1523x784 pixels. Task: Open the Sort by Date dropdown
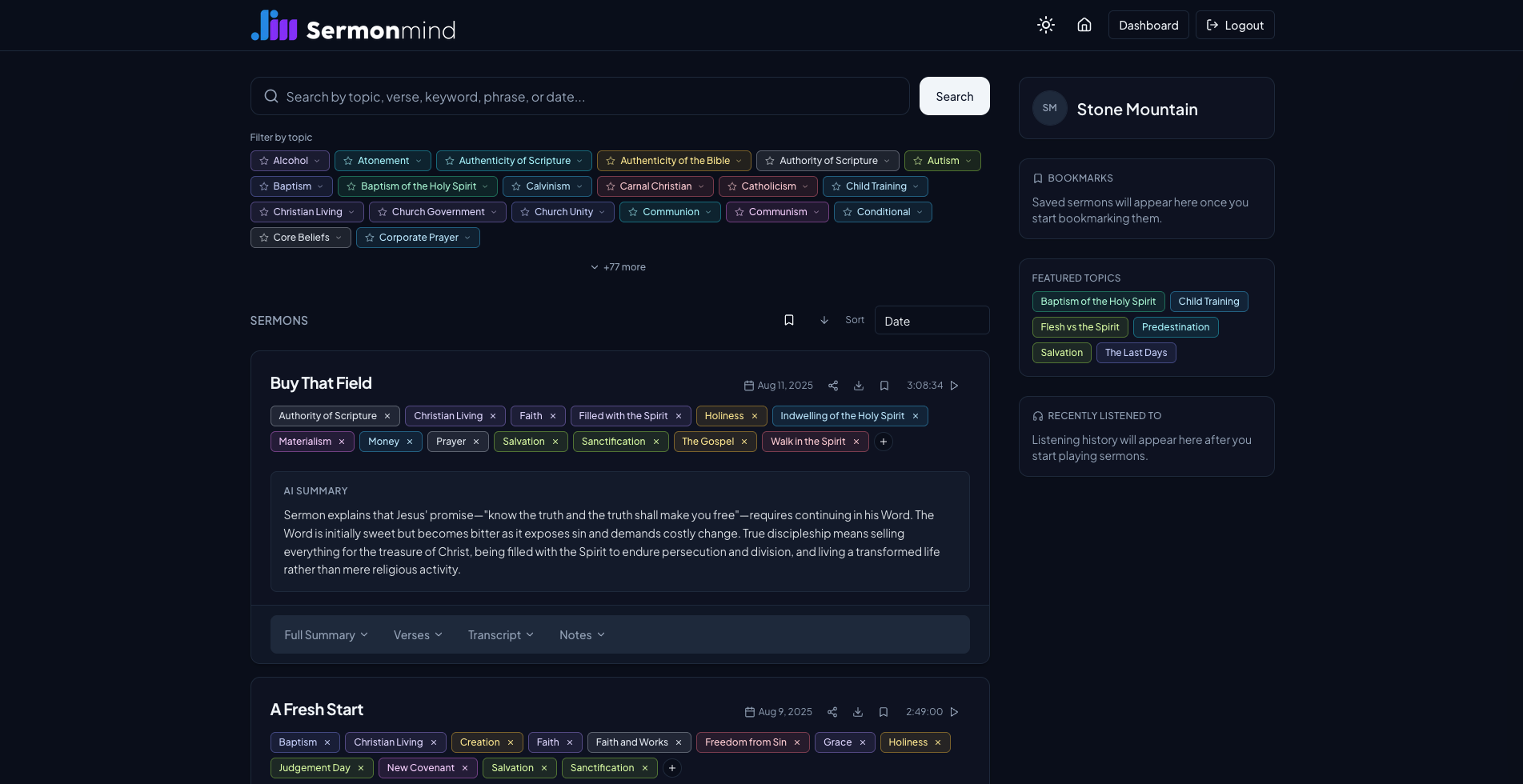coord(932,320)
